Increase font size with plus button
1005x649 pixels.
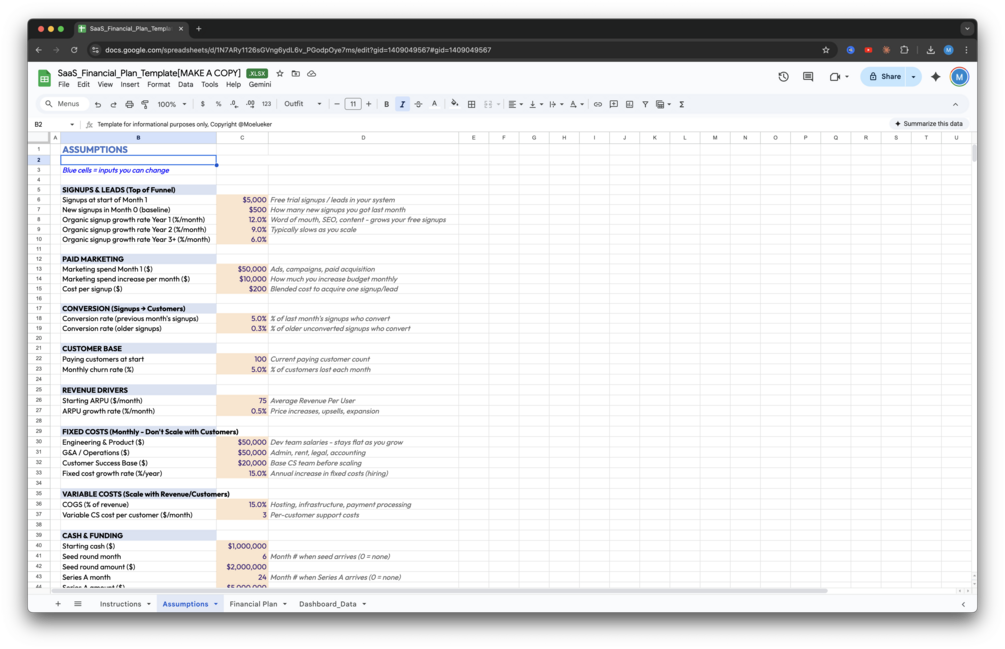[x=369, y=104]
